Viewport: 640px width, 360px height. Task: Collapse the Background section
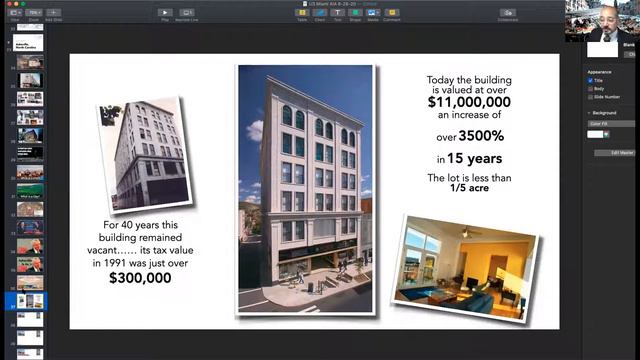(589, 113)
